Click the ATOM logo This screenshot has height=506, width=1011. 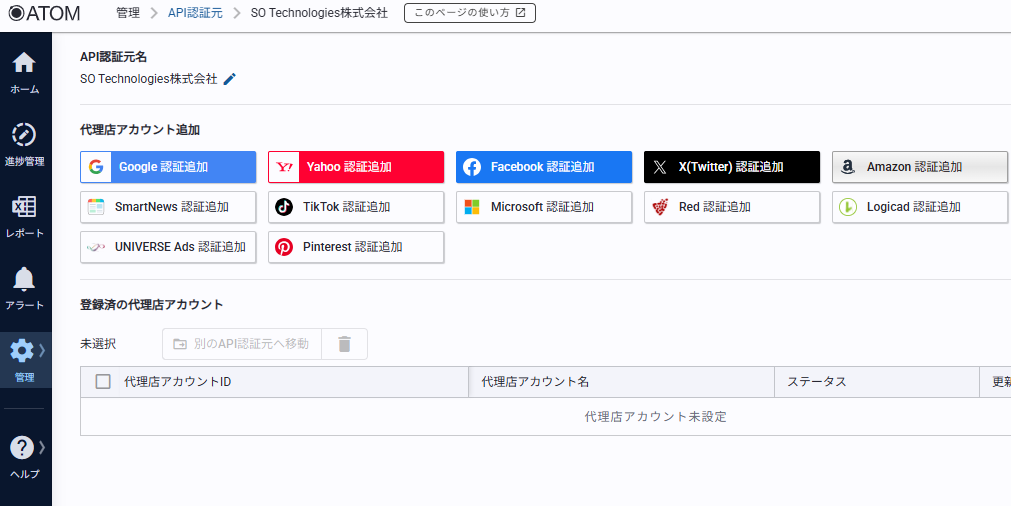click(45, 13)
